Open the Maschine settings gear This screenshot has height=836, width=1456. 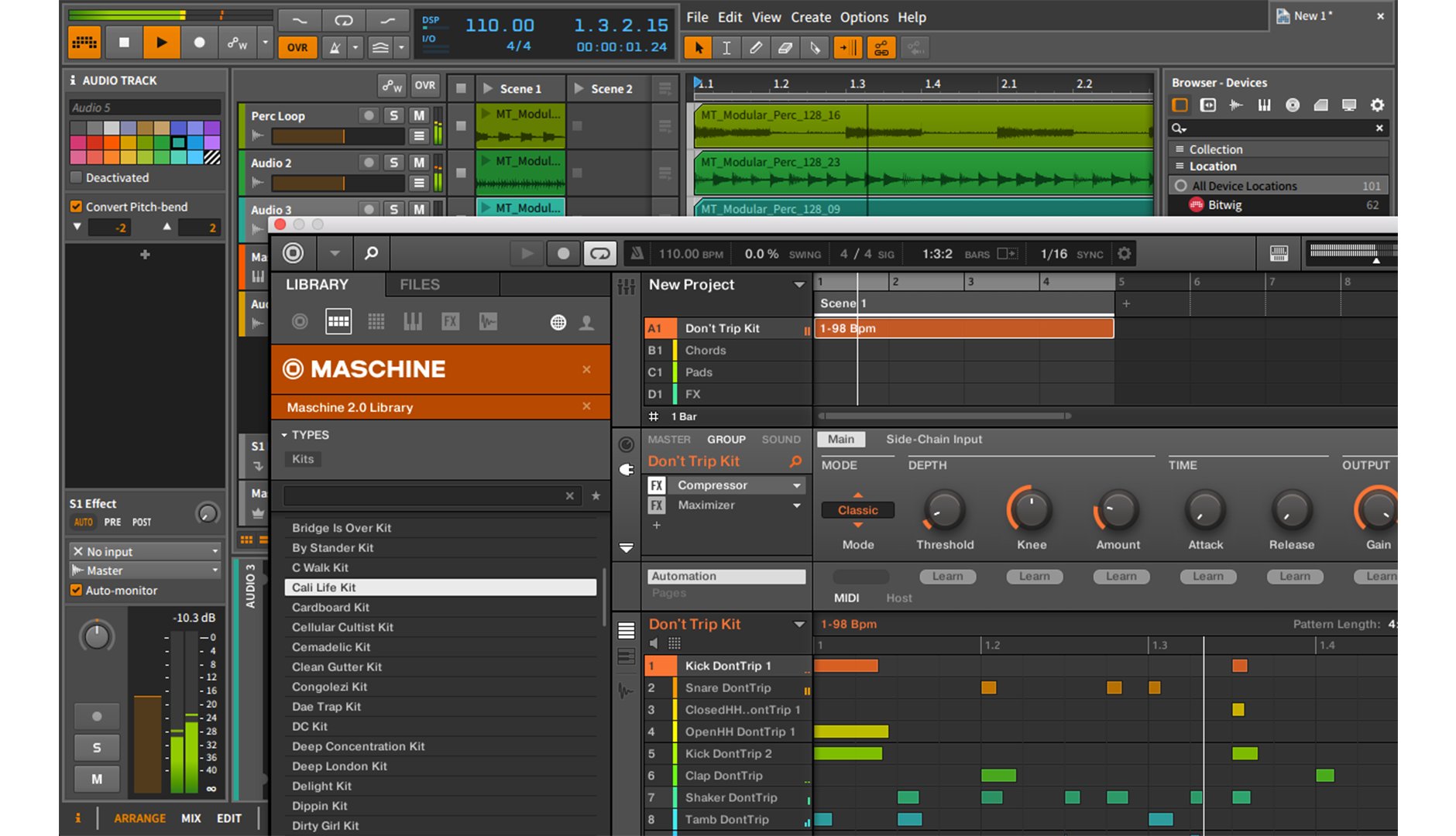(x=1125, y=253)
